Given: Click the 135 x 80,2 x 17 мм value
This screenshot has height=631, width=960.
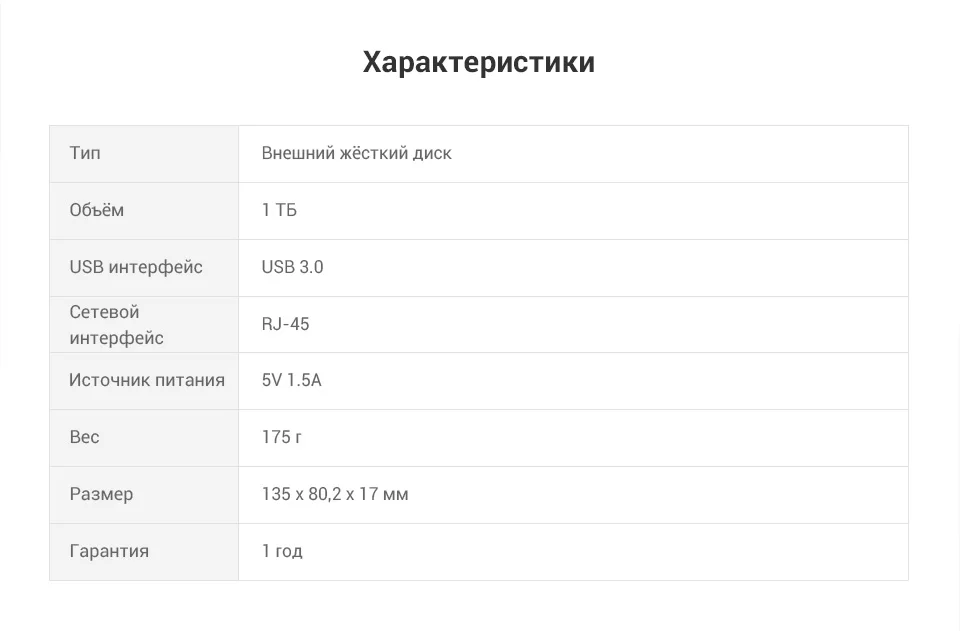Looking at the screenshot, I should (x=335, y=494).
